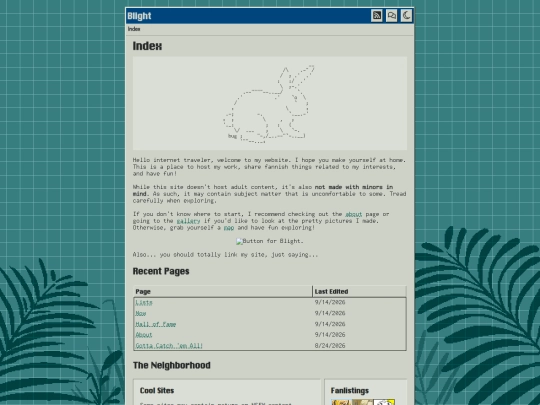Click the Recent Pages heading
540x405 pixels.
pos(161,271)
